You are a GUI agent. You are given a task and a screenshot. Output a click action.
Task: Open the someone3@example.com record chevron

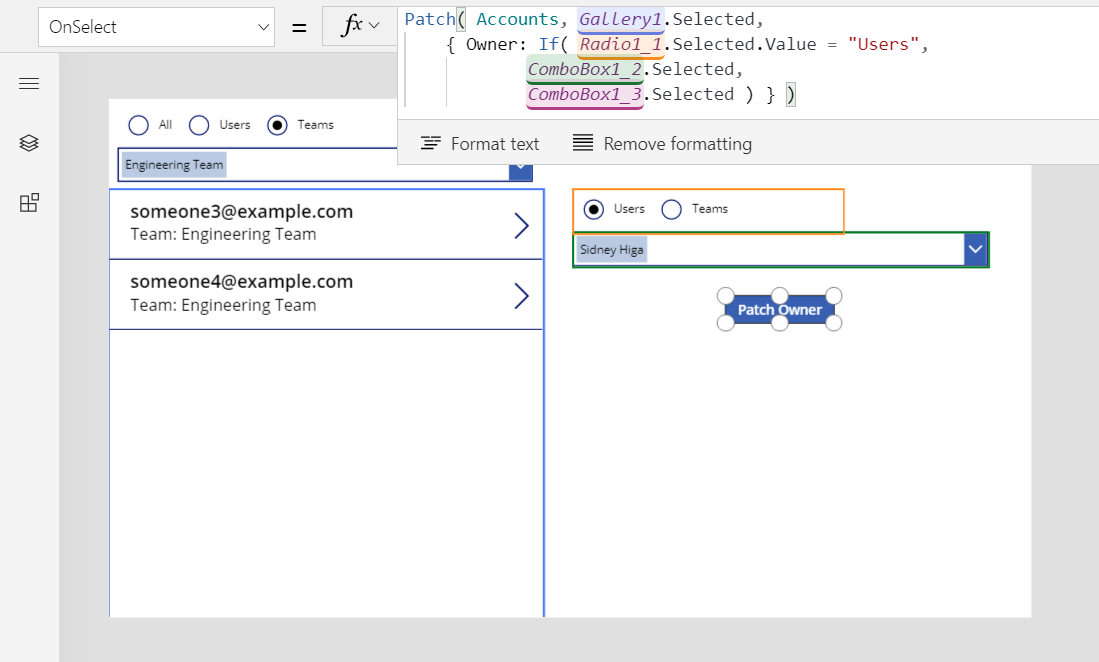click(521, 226)
